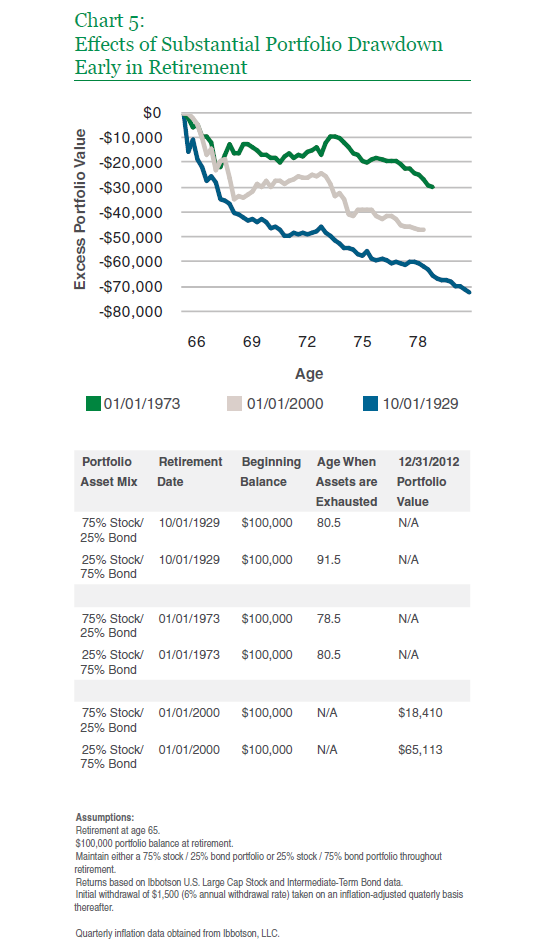Screen dimensions: 540x950
Task: Click the Retirement Date column header
Action: click(x=190, y=472)
